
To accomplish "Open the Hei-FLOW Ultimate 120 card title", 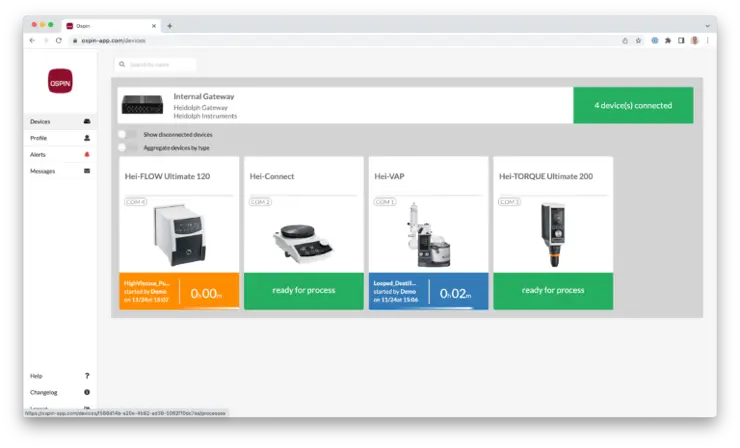I will [x=168, y=177].
